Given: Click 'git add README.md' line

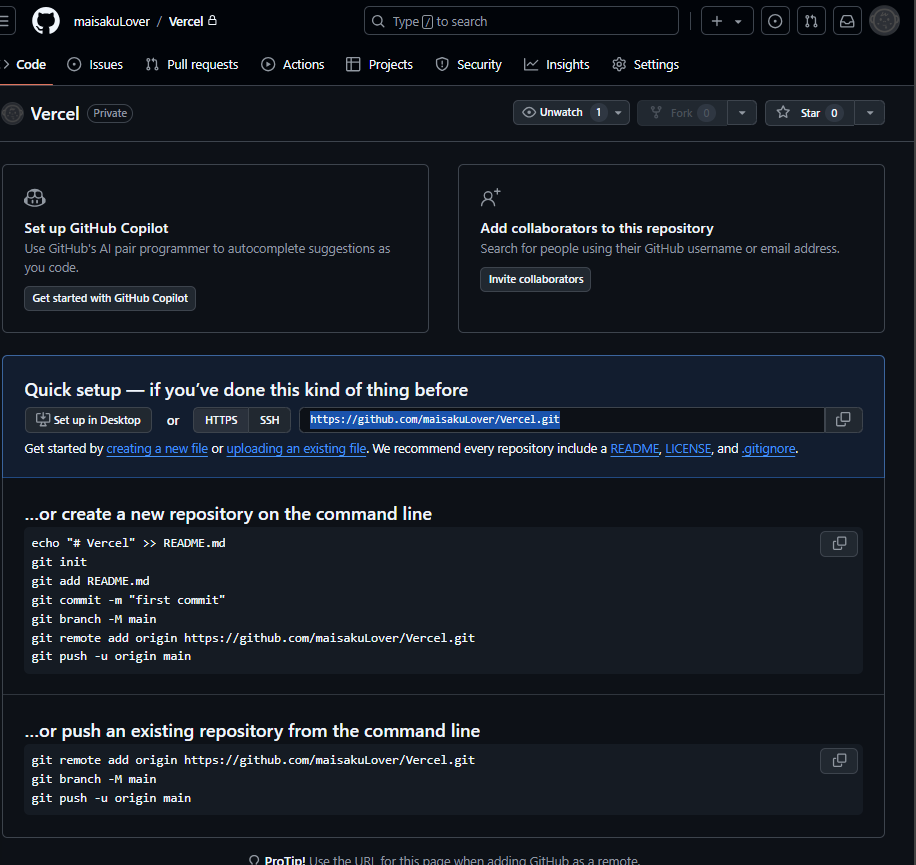Looking at the screenshot, I should pos(91,581).
